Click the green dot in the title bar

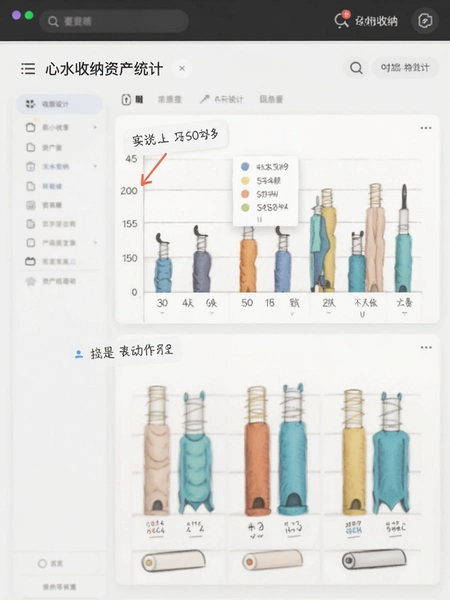(29, 15)
